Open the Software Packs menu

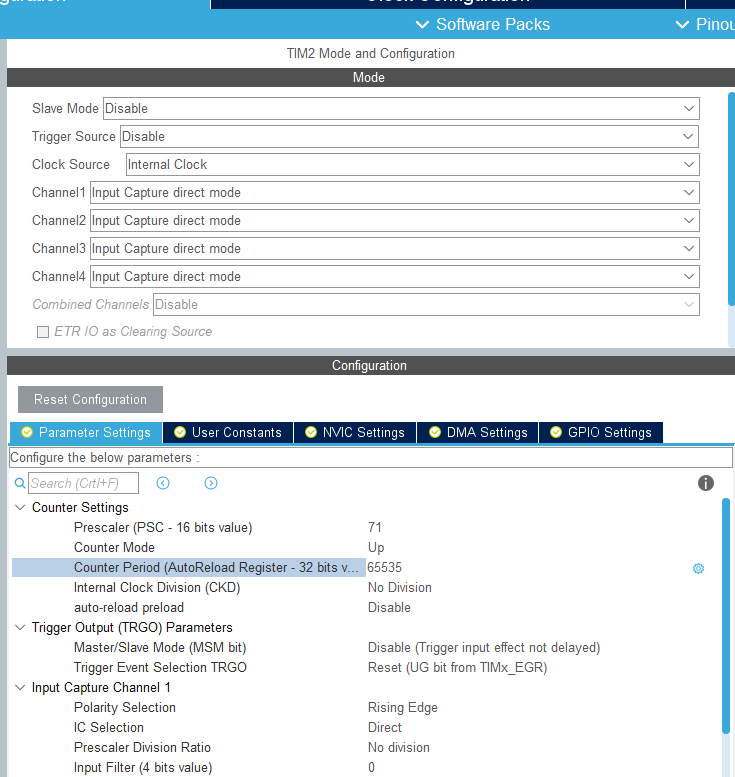tap(483, 24)
